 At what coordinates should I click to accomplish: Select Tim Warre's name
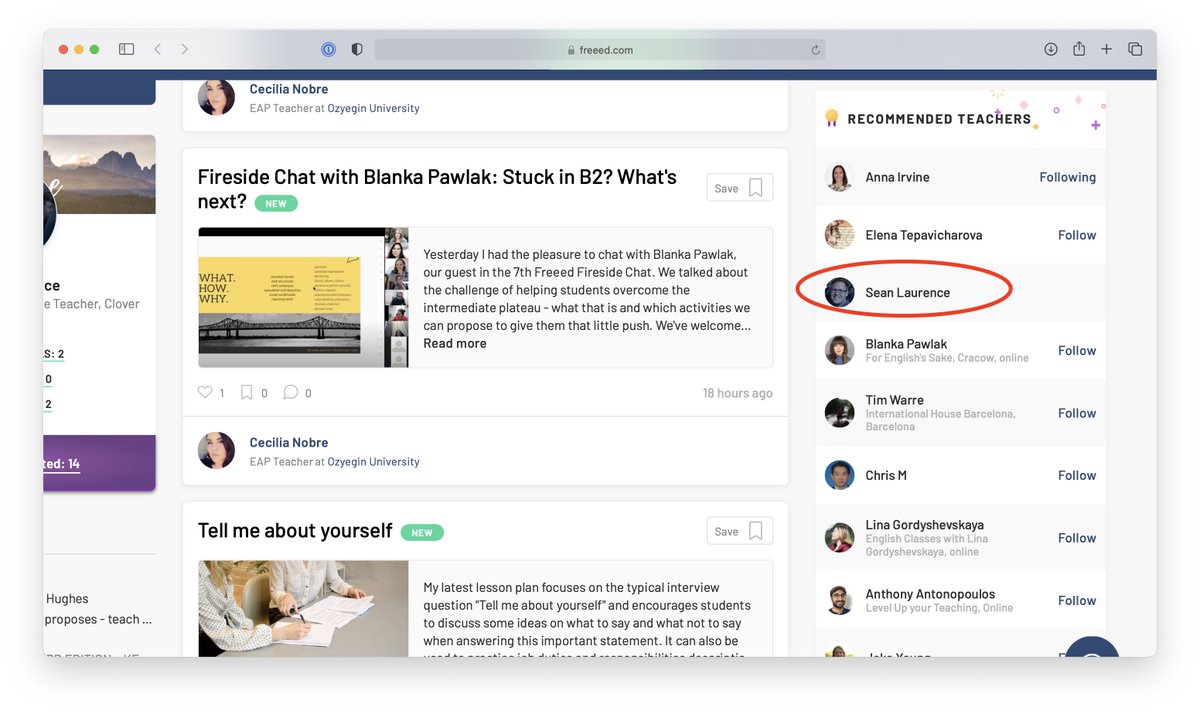pyautogui.click(x=895, y=400)
